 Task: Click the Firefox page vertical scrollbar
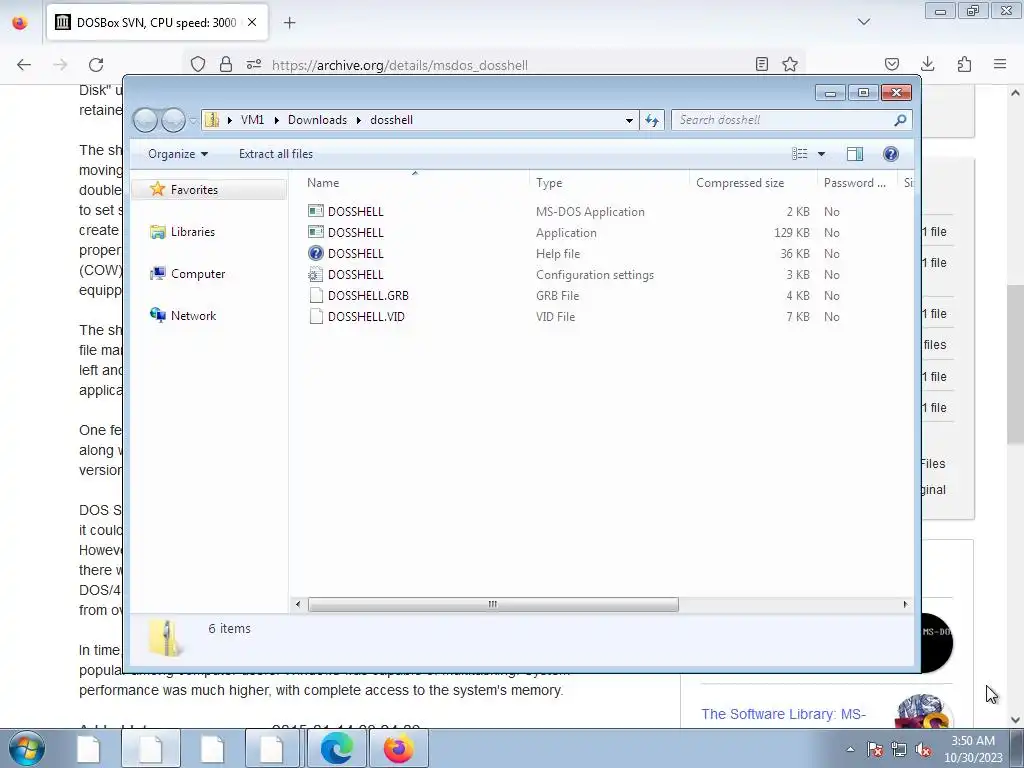click(x=1015, y=364)
